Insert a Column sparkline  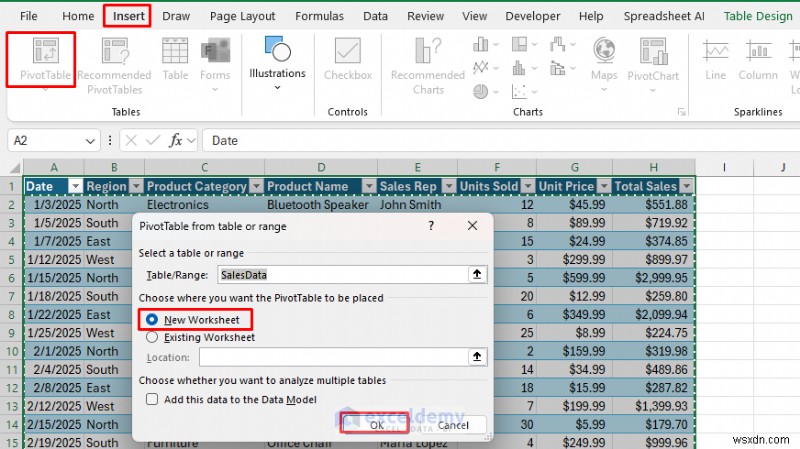pos(758,59)
